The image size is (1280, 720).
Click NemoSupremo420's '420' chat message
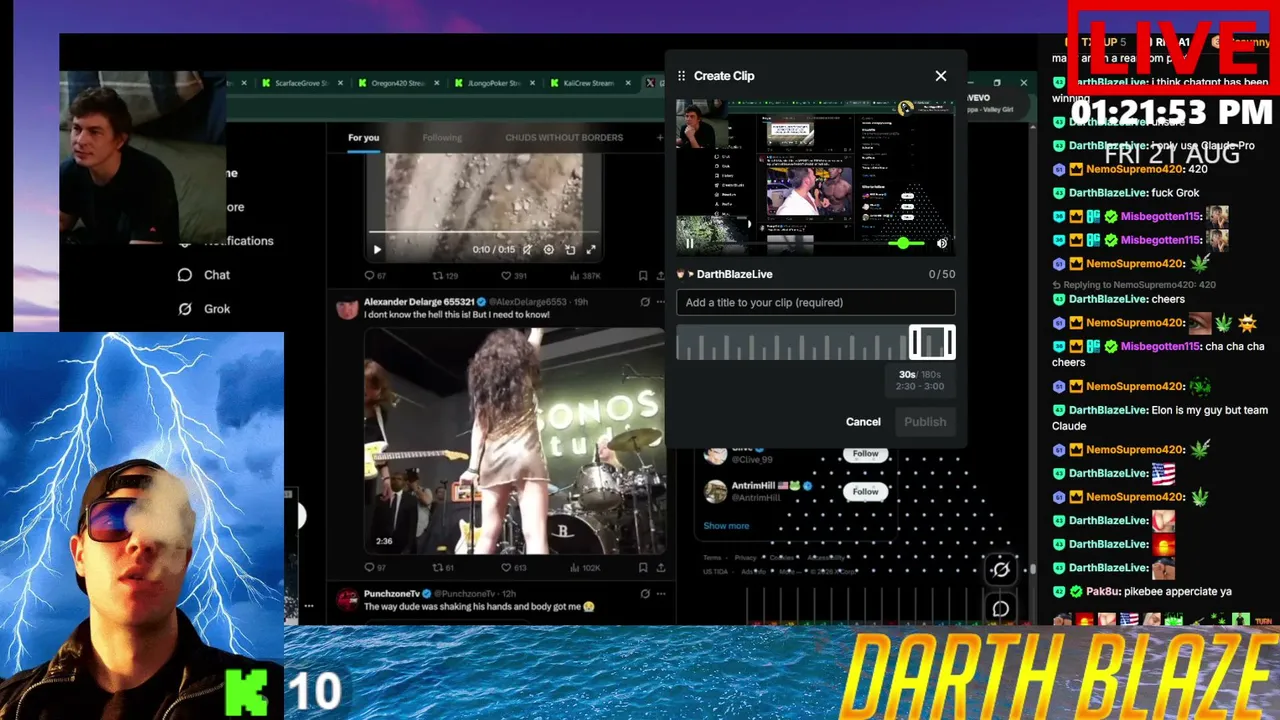click(1130, 169)
